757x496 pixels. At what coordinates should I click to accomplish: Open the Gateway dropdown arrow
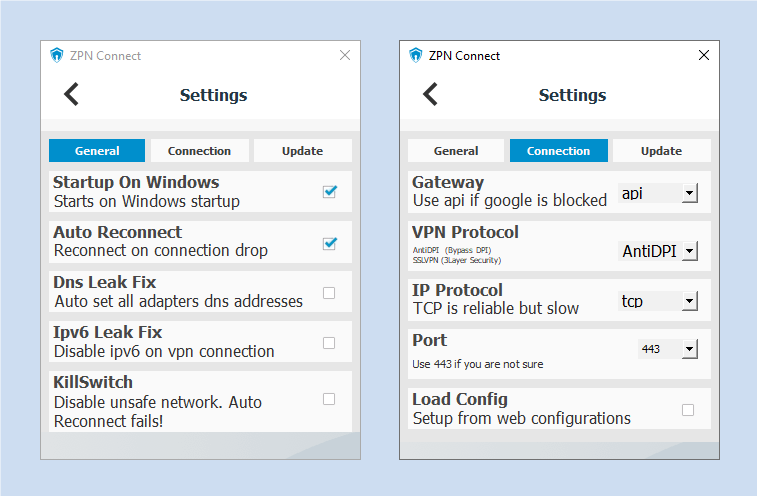[x=690, y=193]
